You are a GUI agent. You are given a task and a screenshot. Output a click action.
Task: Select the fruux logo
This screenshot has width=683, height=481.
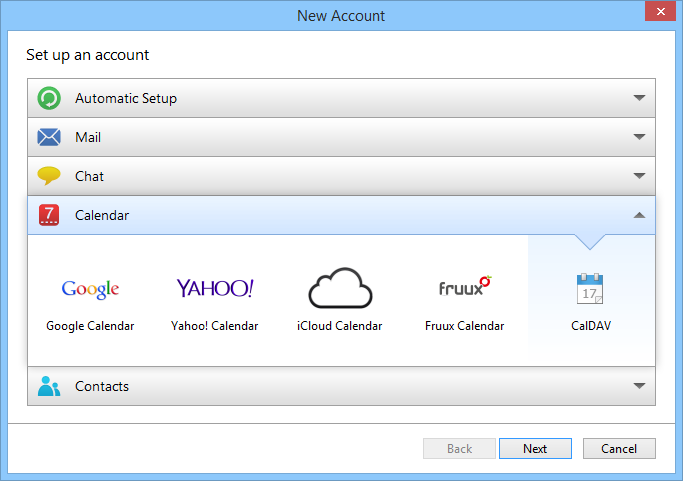coord(465,286)
